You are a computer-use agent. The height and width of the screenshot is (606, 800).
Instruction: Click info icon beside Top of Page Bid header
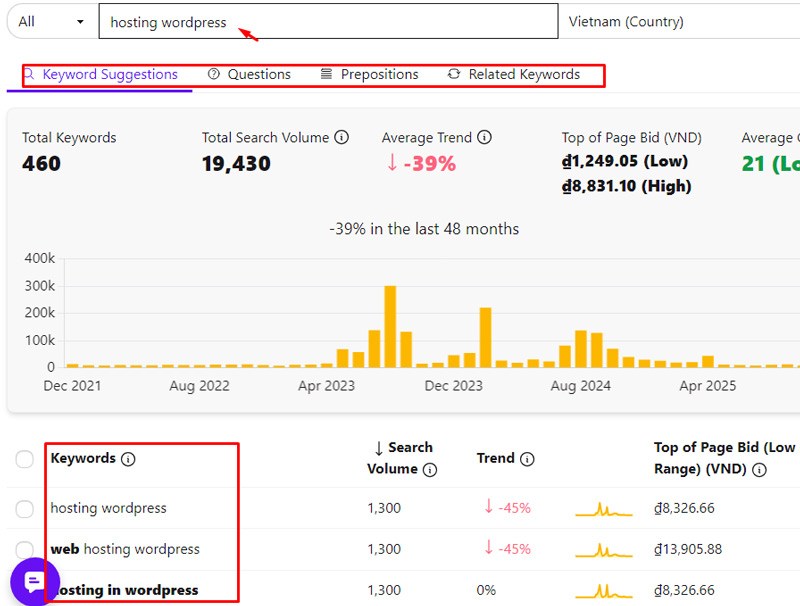759,469
